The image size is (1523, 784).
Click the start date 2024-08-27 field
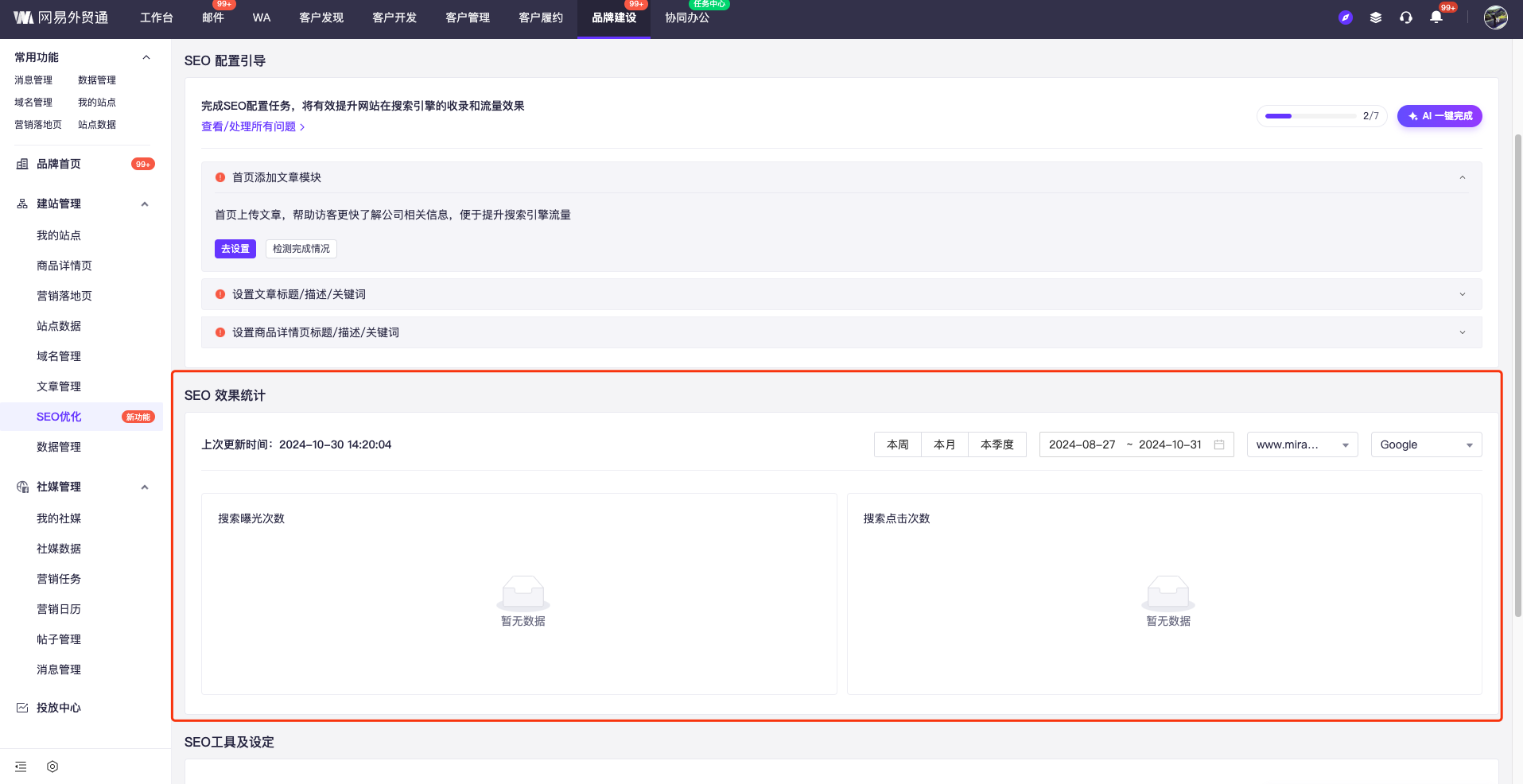point(1082,444)
